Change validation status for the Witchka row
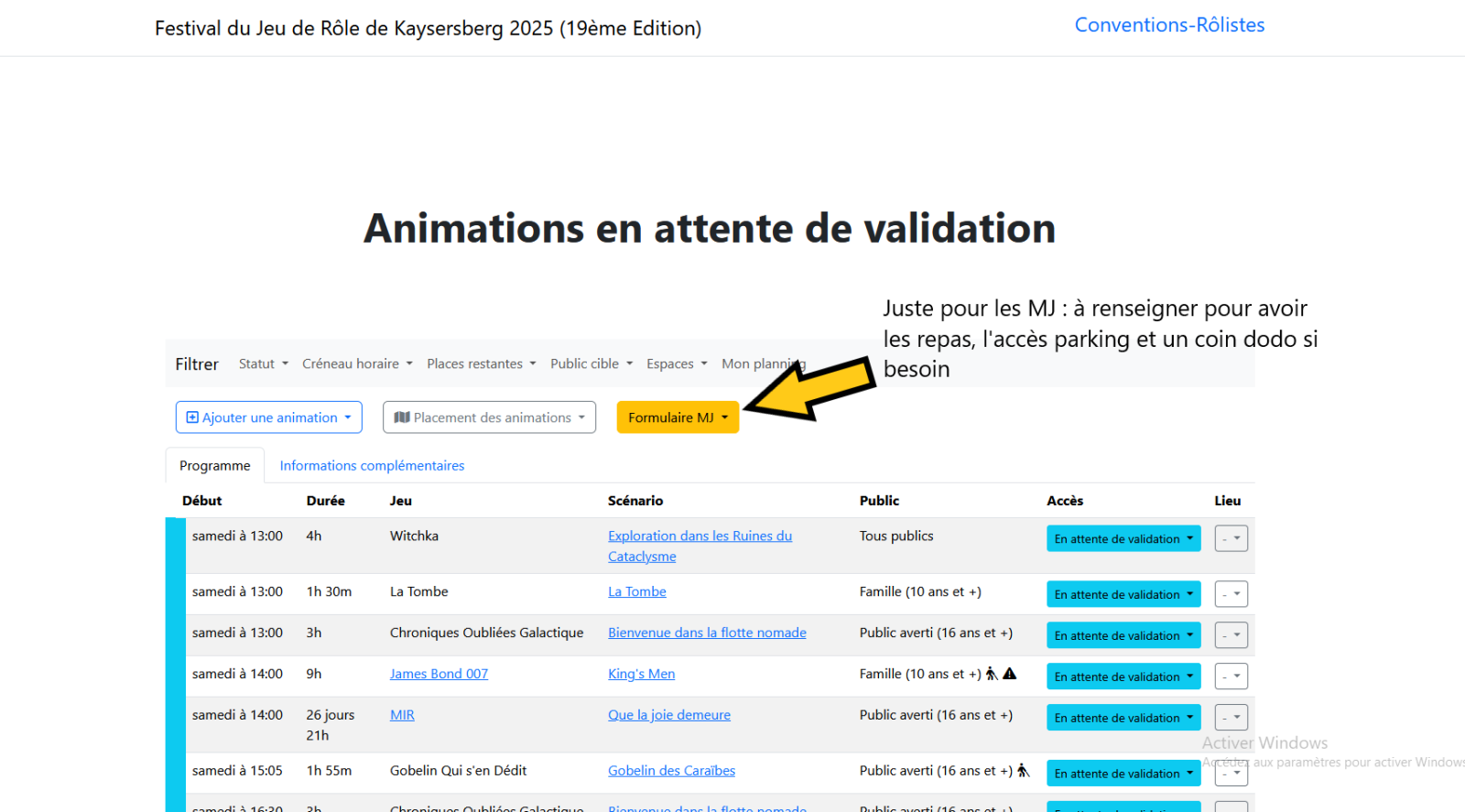The image size is (1465, 812). point(1123,539)
